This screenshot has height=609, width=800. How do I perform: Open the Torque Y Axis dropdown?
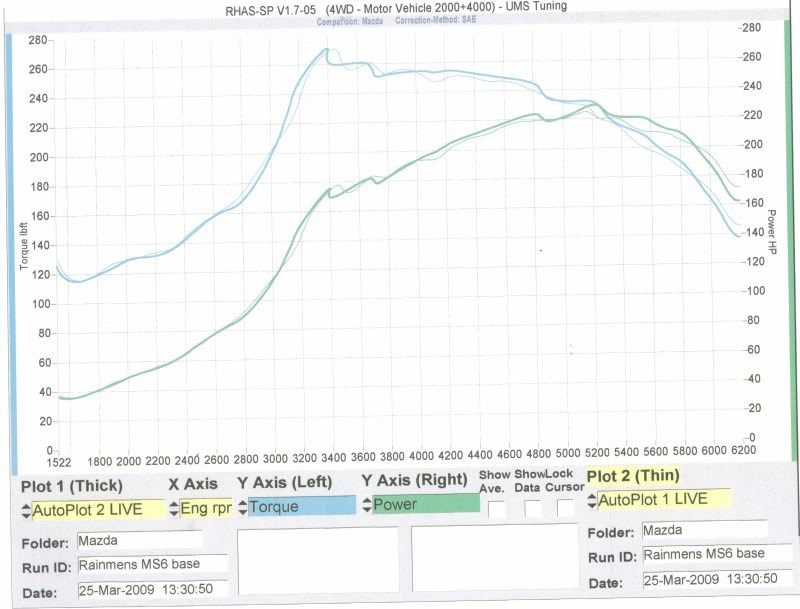pos(302,506)
